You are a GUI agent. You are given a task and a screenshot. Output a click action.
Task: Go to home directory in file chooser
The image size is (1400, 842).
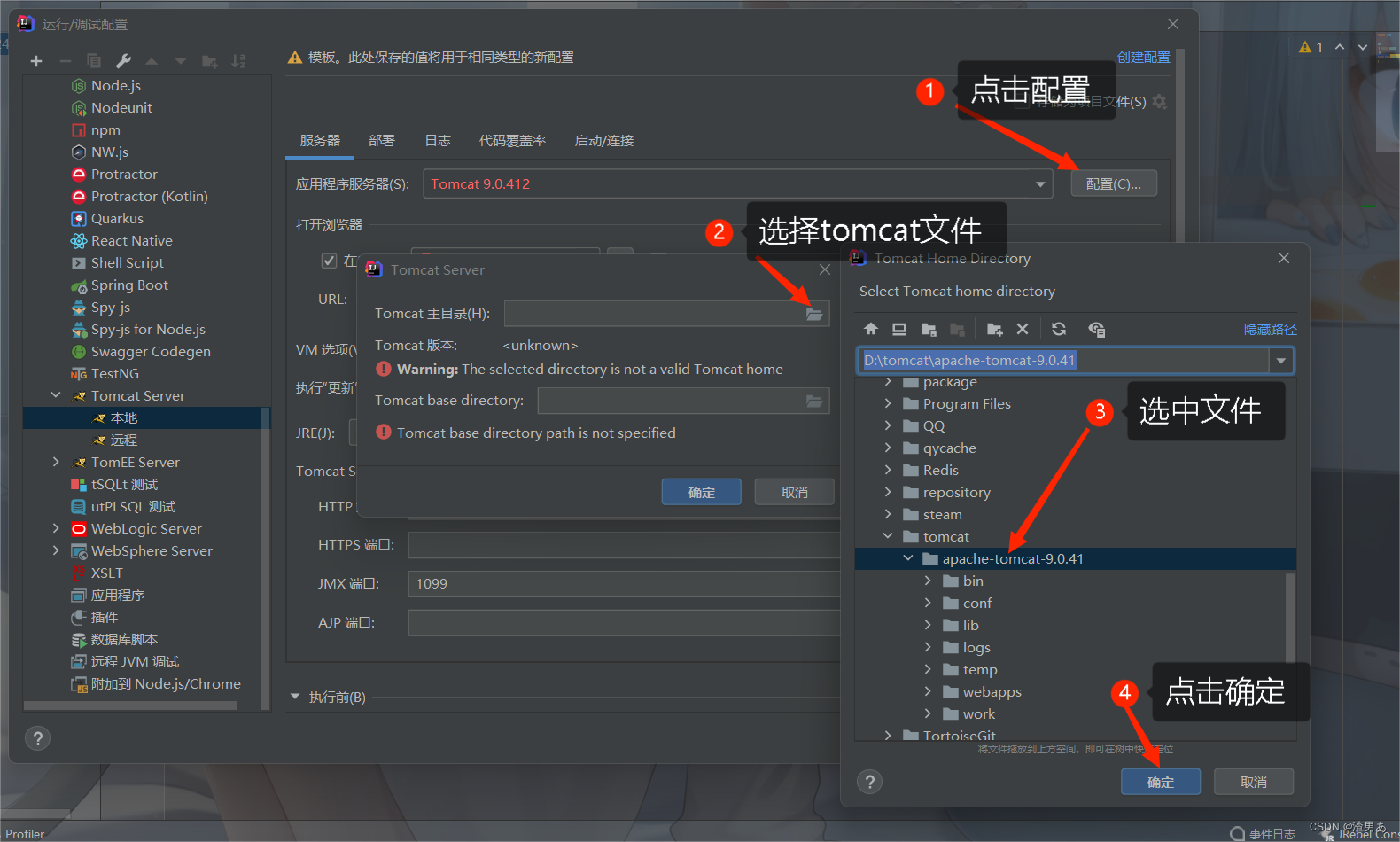[x=871, y=329]
